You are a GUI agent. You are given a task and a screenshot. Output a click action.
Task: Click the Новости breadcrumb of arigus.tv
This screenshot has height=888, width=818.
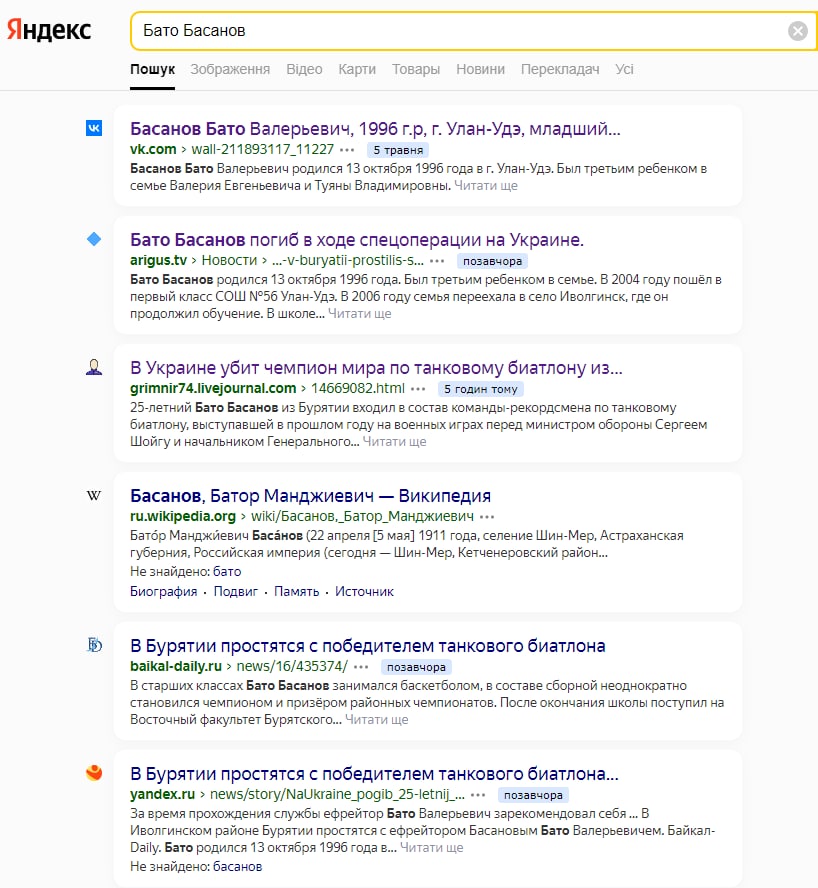tap(229, 261)
